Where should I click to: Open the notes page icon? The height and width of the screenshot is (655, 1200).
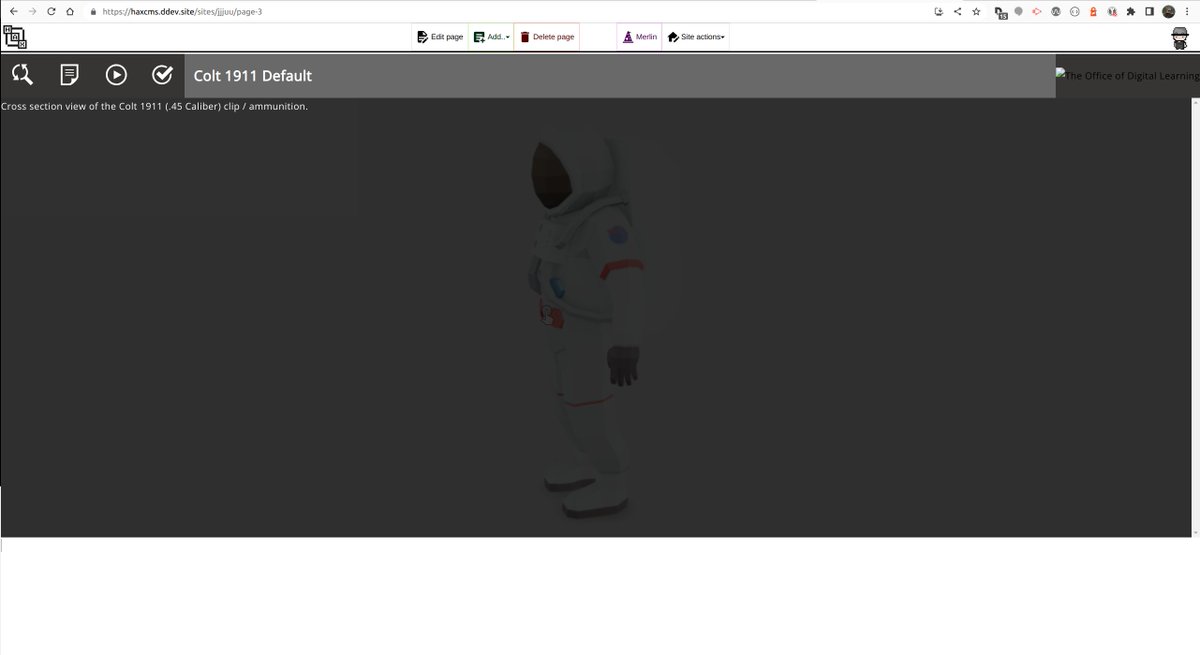pos(69,75)
